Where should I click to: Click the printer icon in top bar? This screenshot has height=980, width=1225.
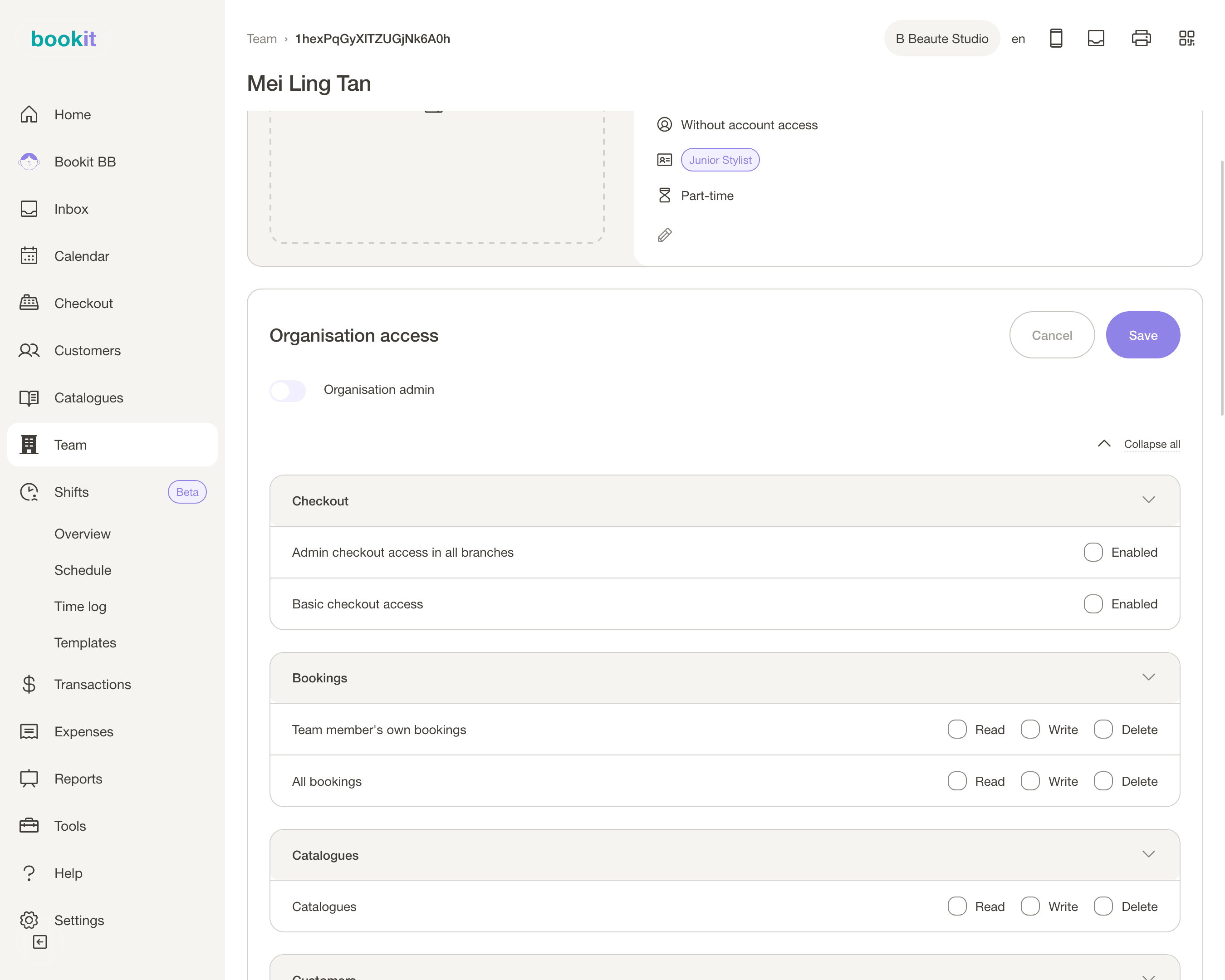[x=1141, y=39]
